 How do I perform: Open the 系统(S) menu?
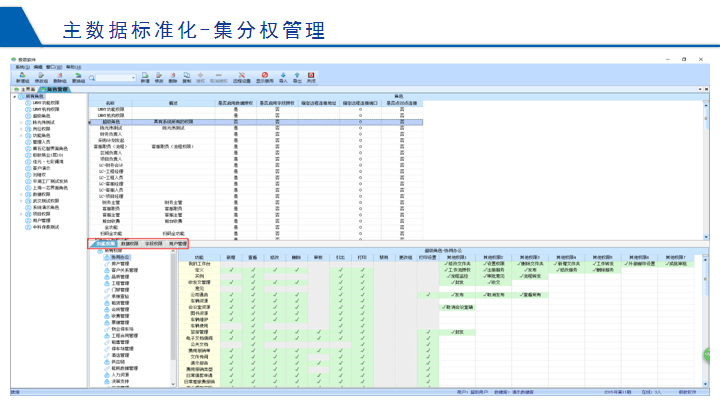[x=22, y=67]
